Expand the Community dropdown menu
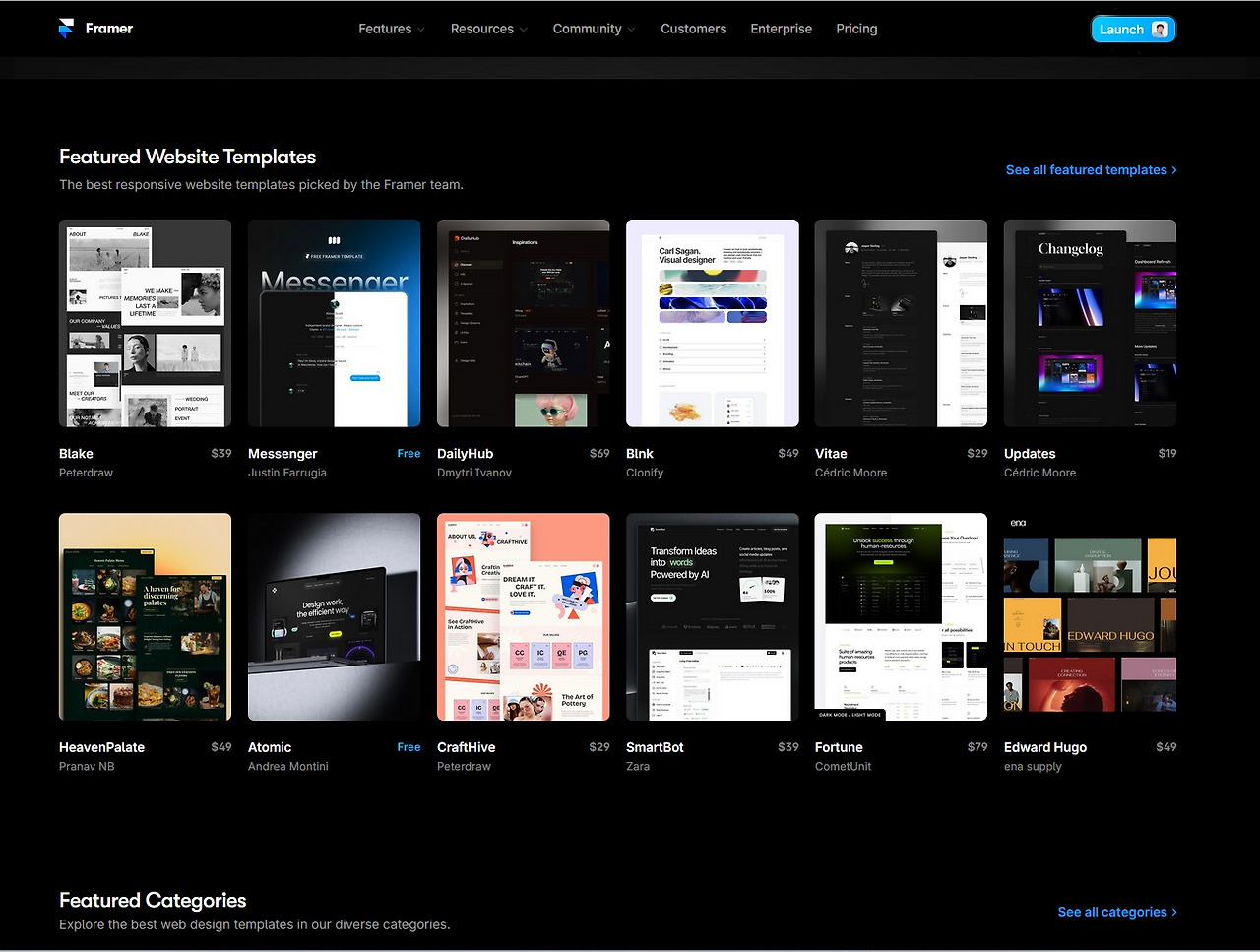The width and height of the screenshot is (1260, 952). (x=595, y=29)
